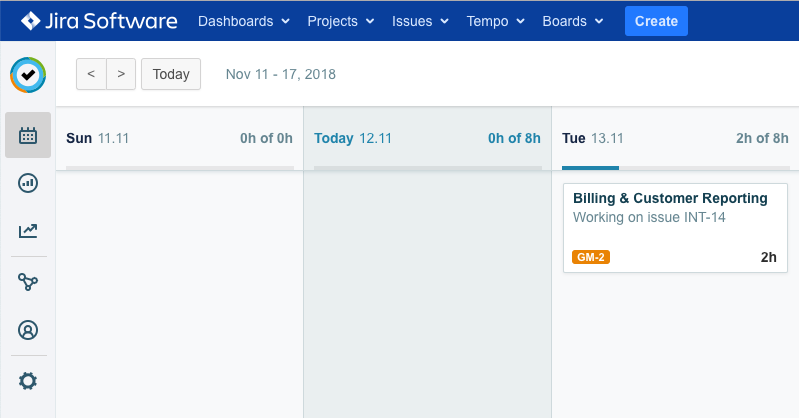Expand the Projects dropdown menu
Viewport: 799px width, 418px height.
click(x=341, y=21)
